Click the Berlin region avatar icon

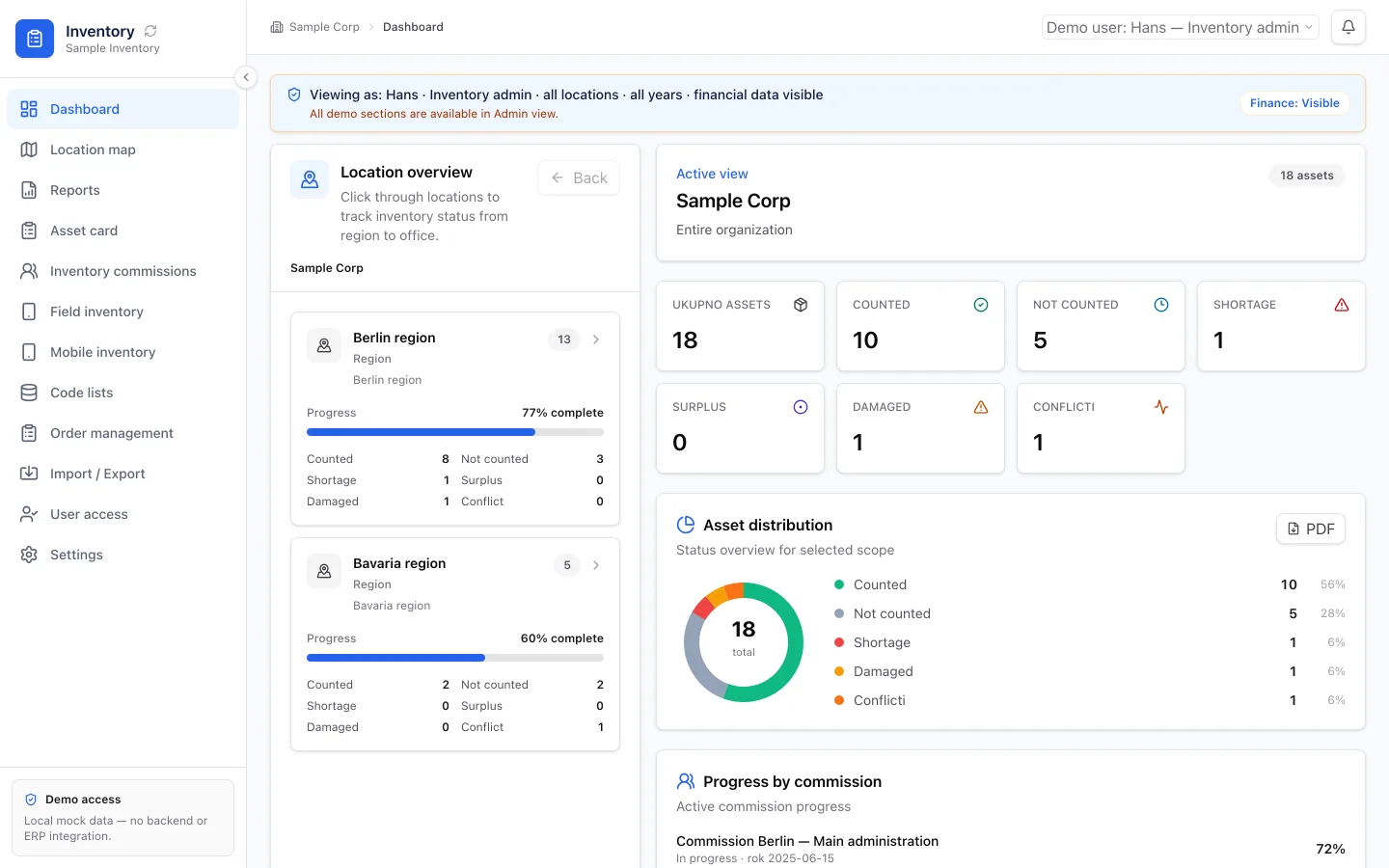pyautogui.click(x=324, y=345)
